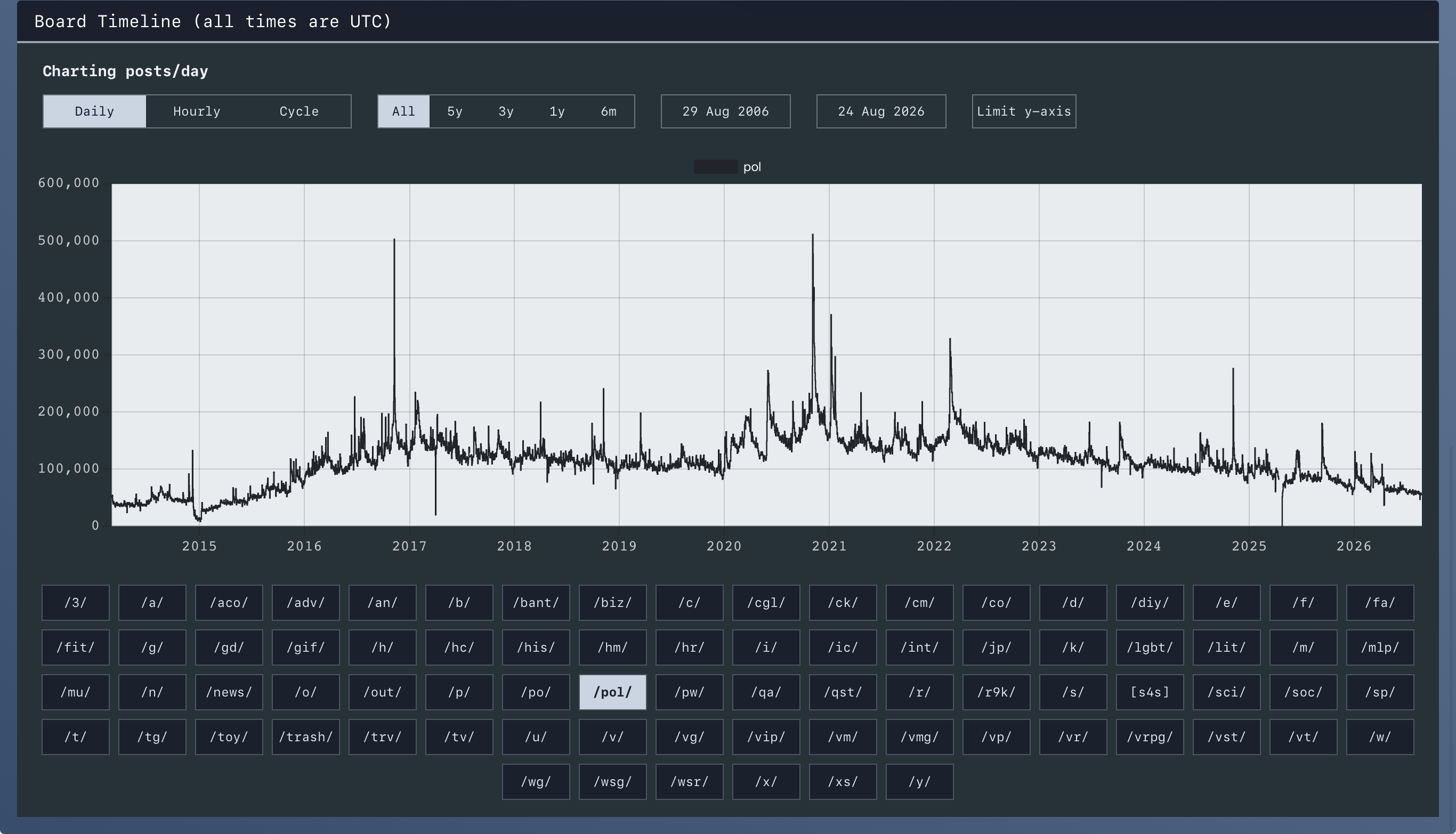Open the start date field 29 Aug 2006
This screenshot has height=834, width=1456.
[726, 111]
